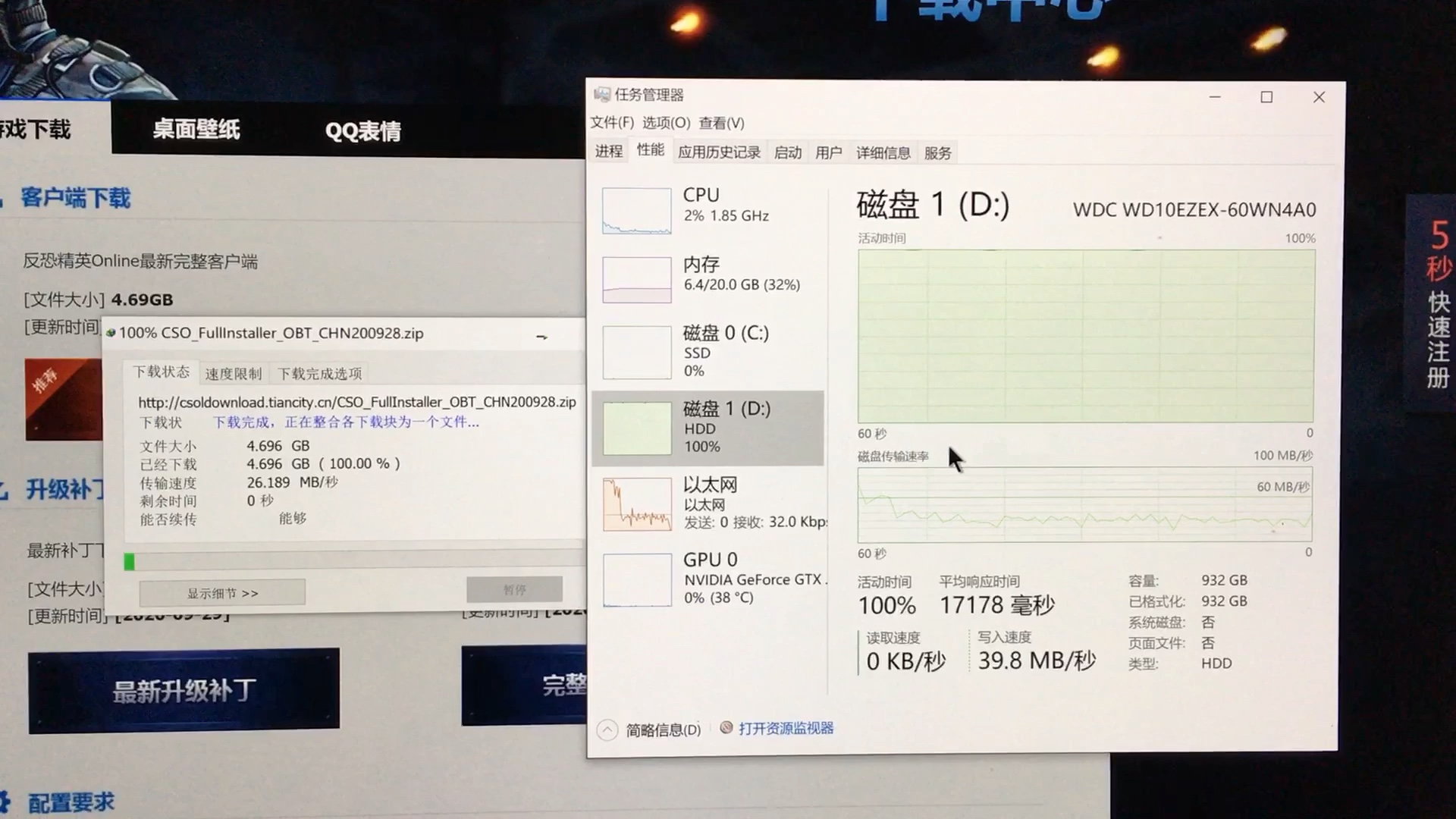Screen dimensions: 1456x819
Task: Open the 下载完成选项 tab
Action: click(318, 372)
